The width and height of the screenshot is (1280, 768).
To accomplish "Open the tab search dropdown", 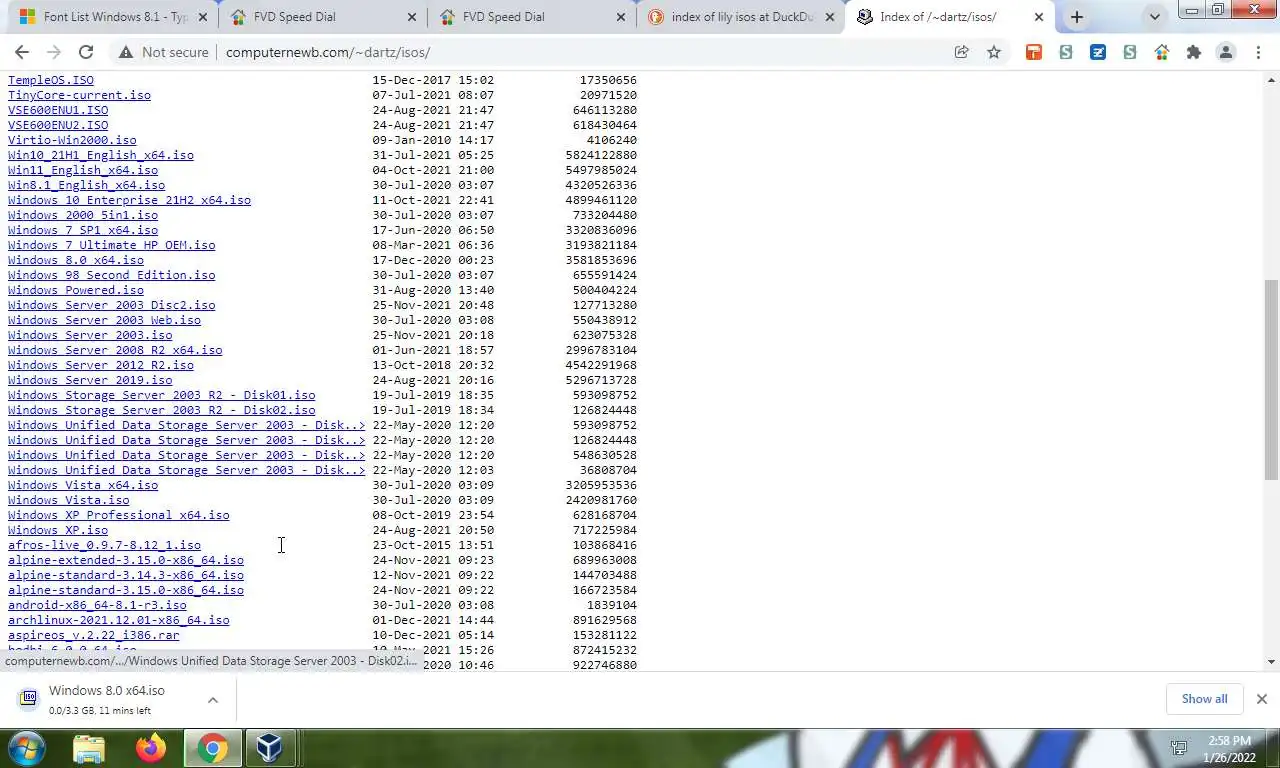I will (x=1155, y=17).
